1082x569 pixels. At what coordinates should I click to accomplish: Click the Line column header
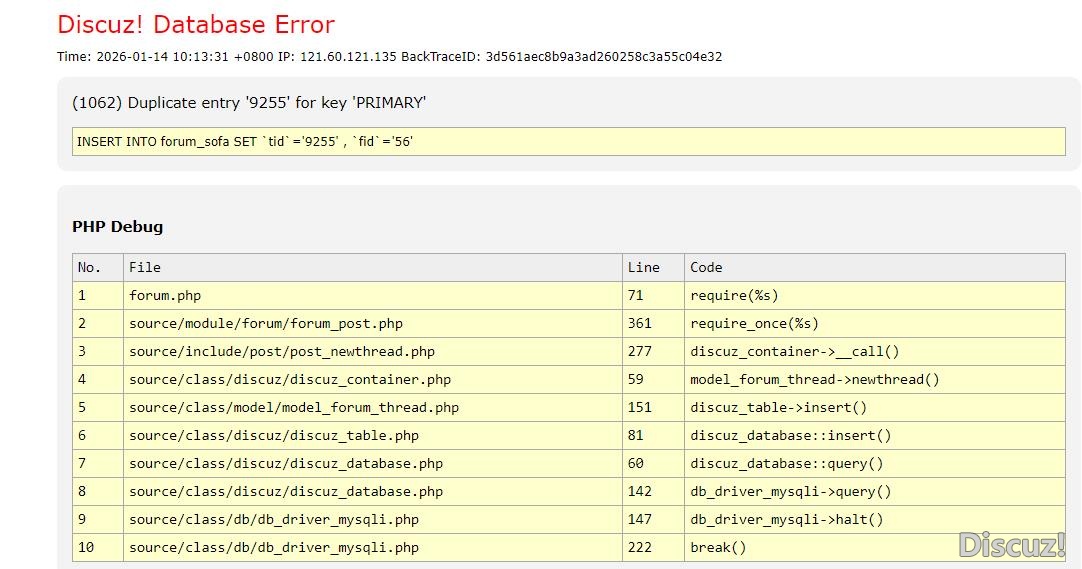click(x=643, y=268)
